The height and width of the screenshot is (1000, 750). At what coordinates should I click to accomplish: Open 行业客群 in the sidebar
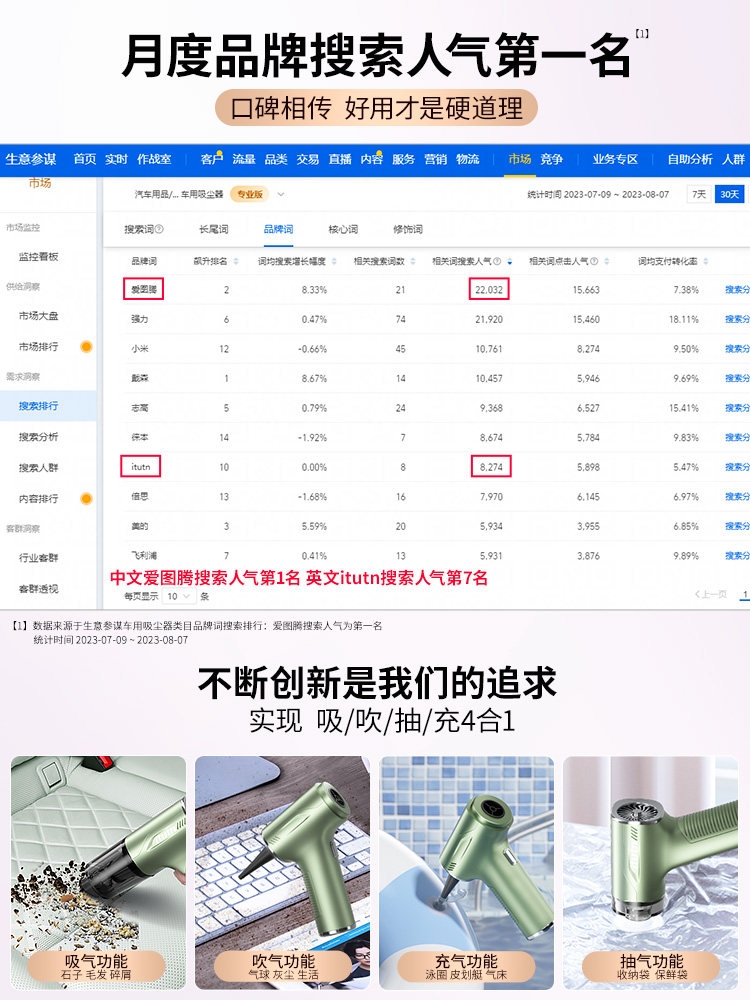(38, 557)
